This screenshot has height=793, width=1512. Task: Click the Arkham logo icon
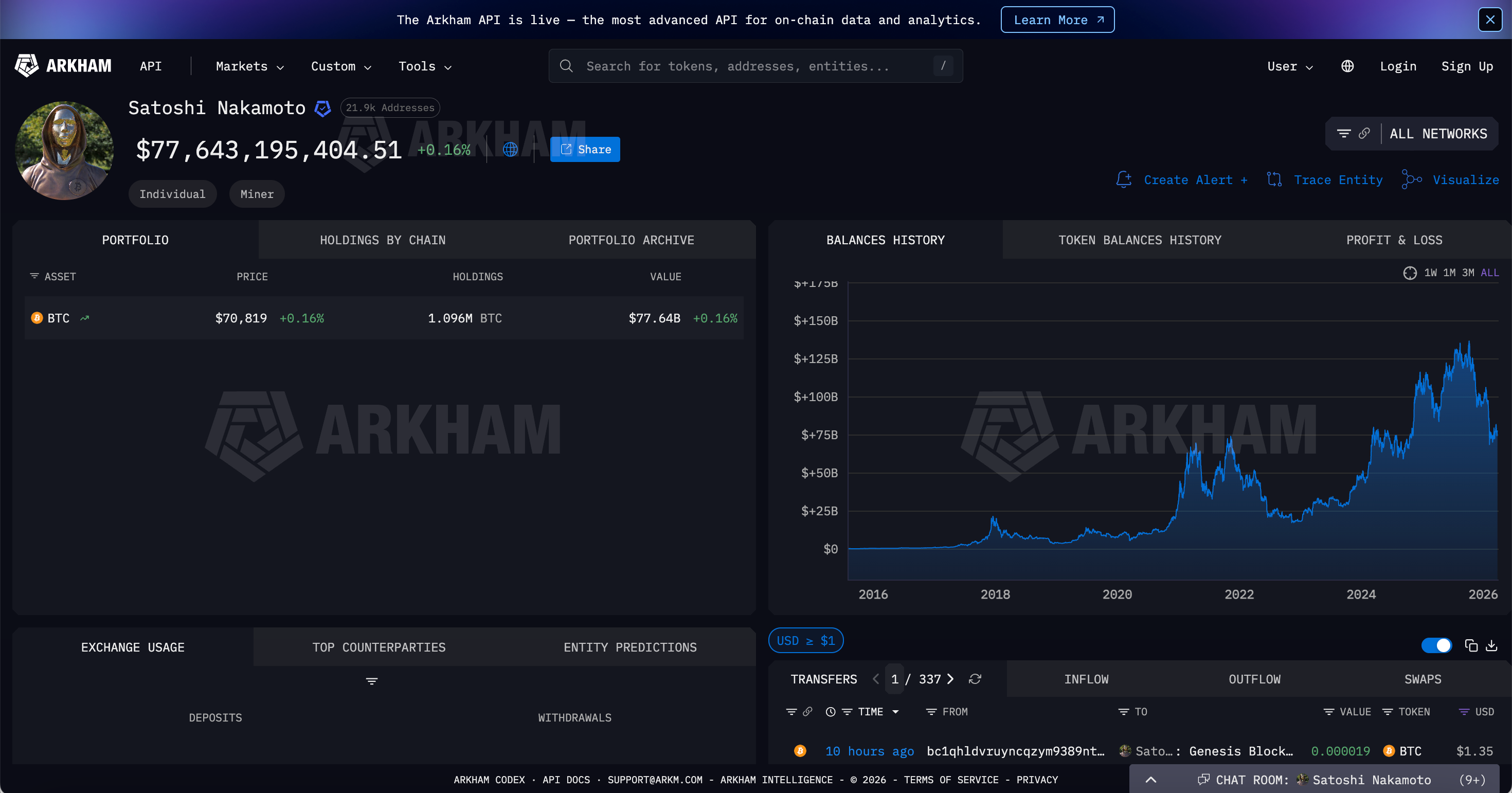pyautogui.click(x=27, y=66)
